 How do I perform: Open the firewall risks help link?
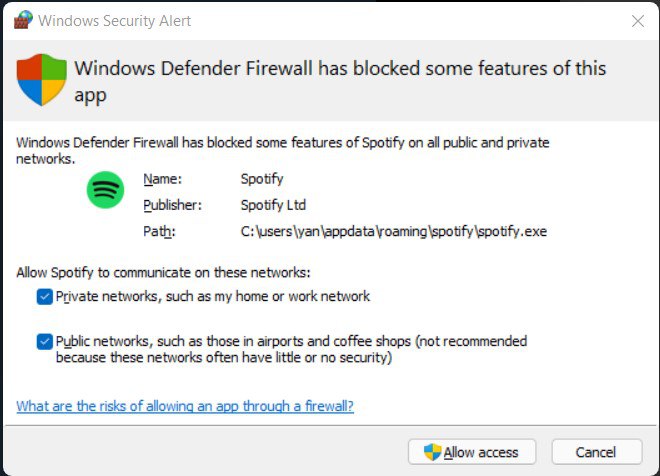(x=185, y=406)
